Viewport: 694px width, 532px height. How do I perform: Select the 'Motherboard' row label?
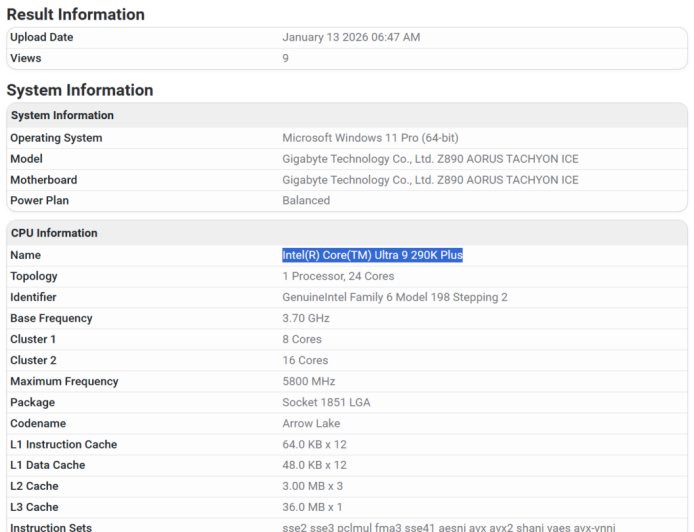tap(44, 180)
